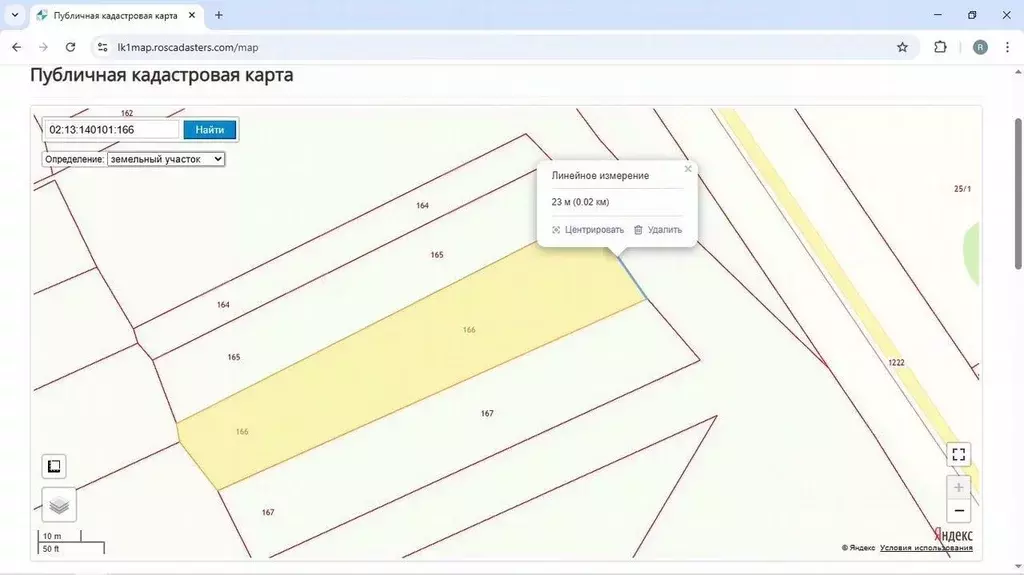Click Центрировать in the measurement popup
The width and height of the screenshot is (1024, 575).
tap(588, 230)
